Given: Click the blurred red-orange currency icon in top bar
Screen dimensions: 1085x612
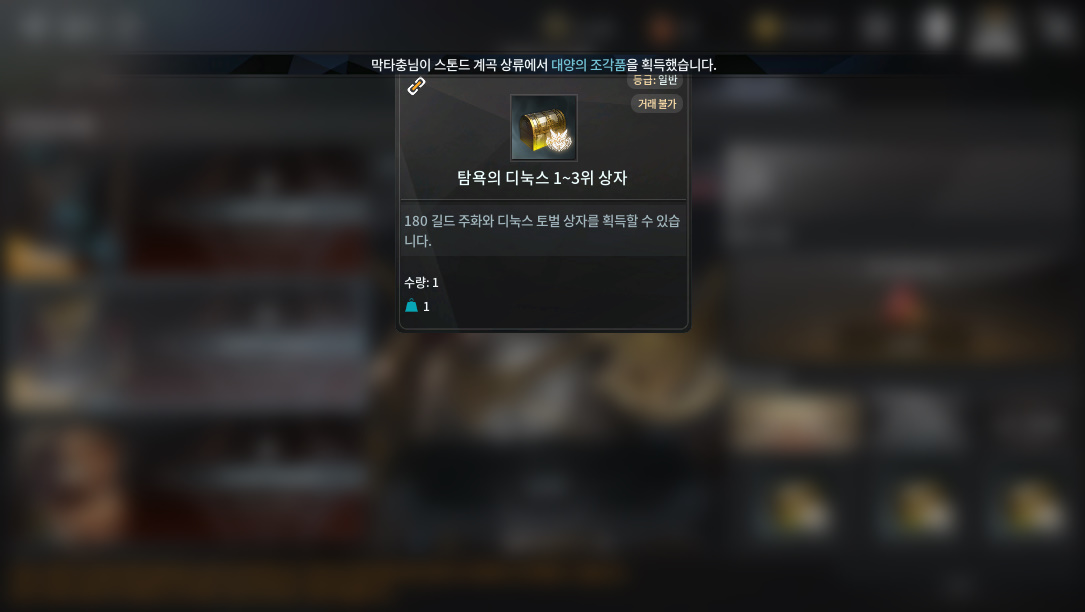Looking at the screenshot, I should pyautogui.click(x=661, y=28).
